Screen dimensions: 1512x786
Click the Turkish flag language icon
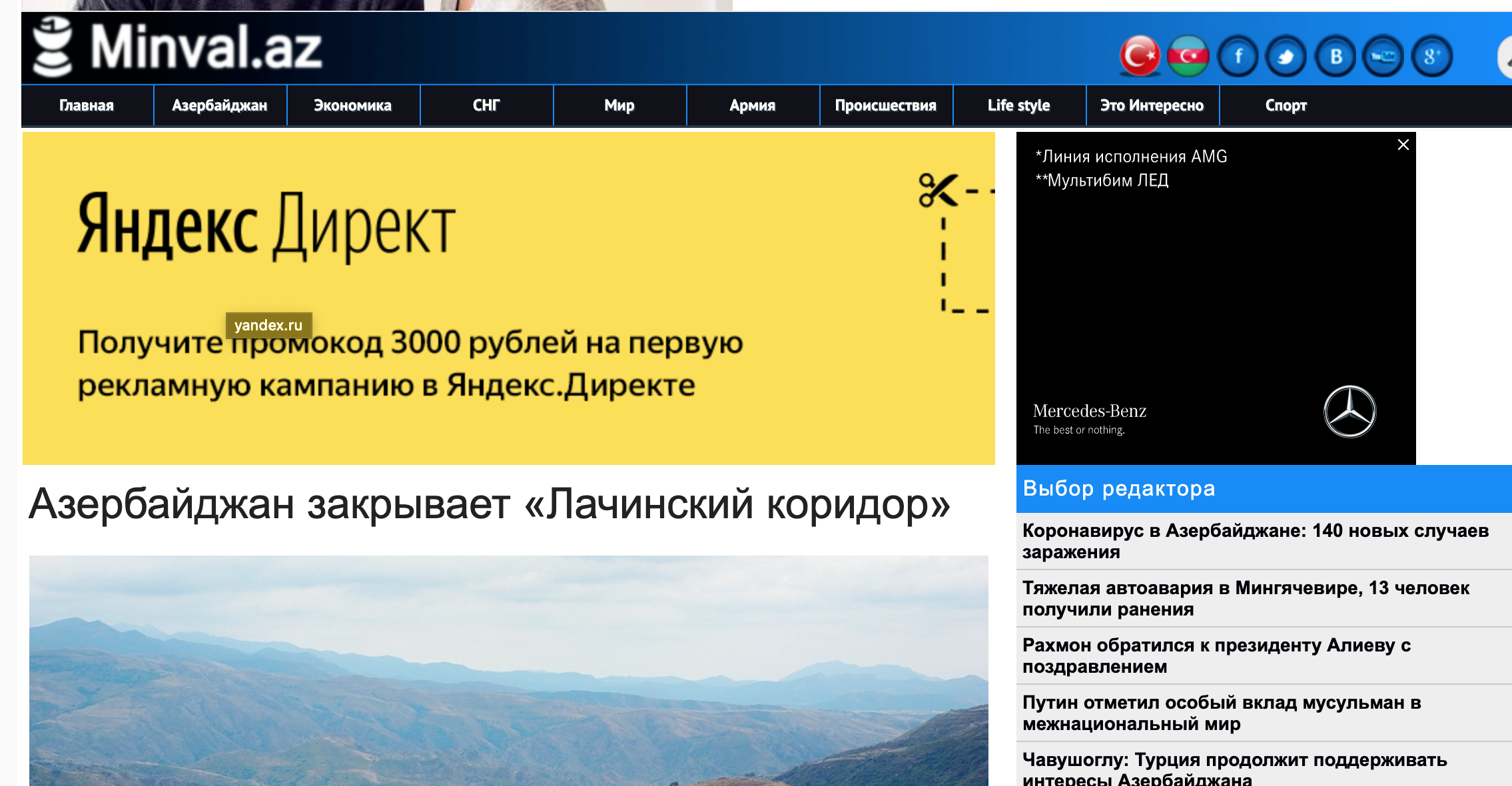click(1140, 57)
